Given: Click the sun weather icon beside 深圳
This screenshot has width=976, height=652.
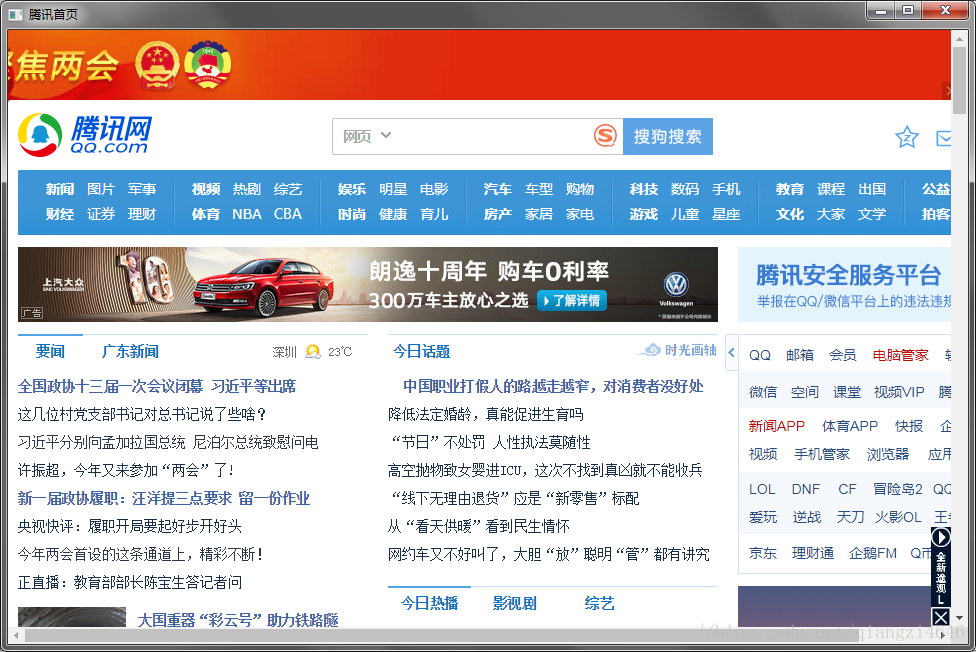Looking at the screenshot, I should click(314, 351).
